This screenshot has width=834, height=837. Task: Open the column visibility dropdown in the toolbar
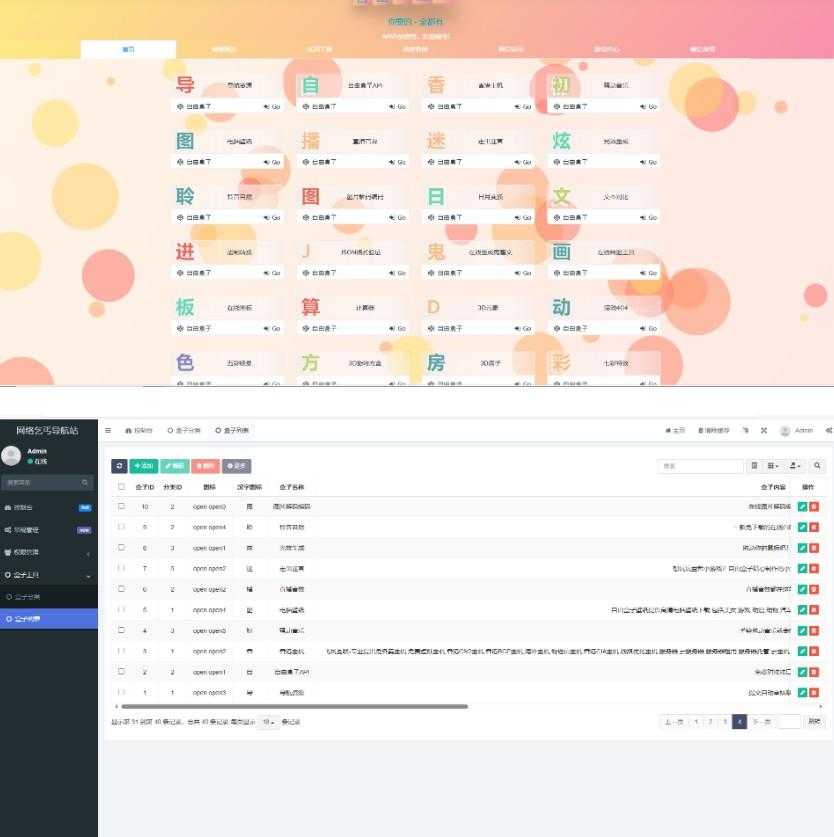(x=773, y=466)
